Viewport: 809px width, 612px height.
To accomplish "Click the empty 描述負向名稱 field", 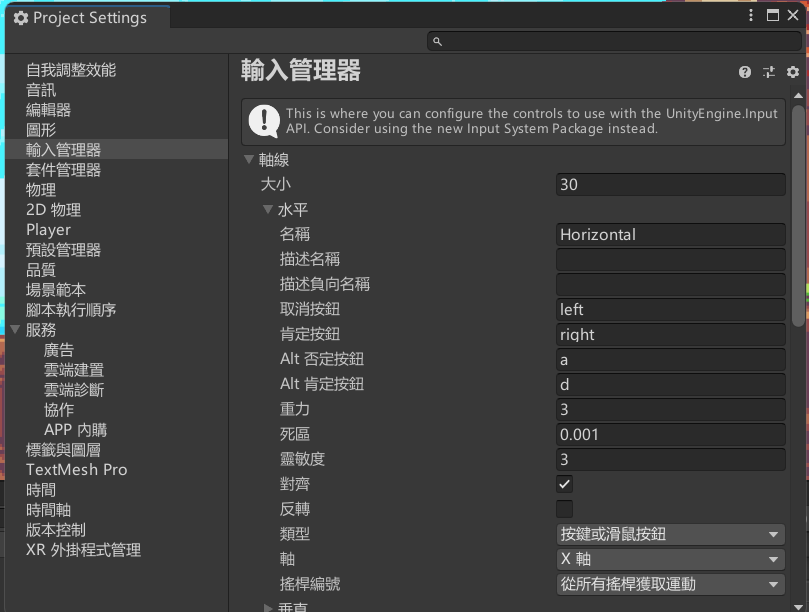I will pyautogui.click(x=671, y=284).
